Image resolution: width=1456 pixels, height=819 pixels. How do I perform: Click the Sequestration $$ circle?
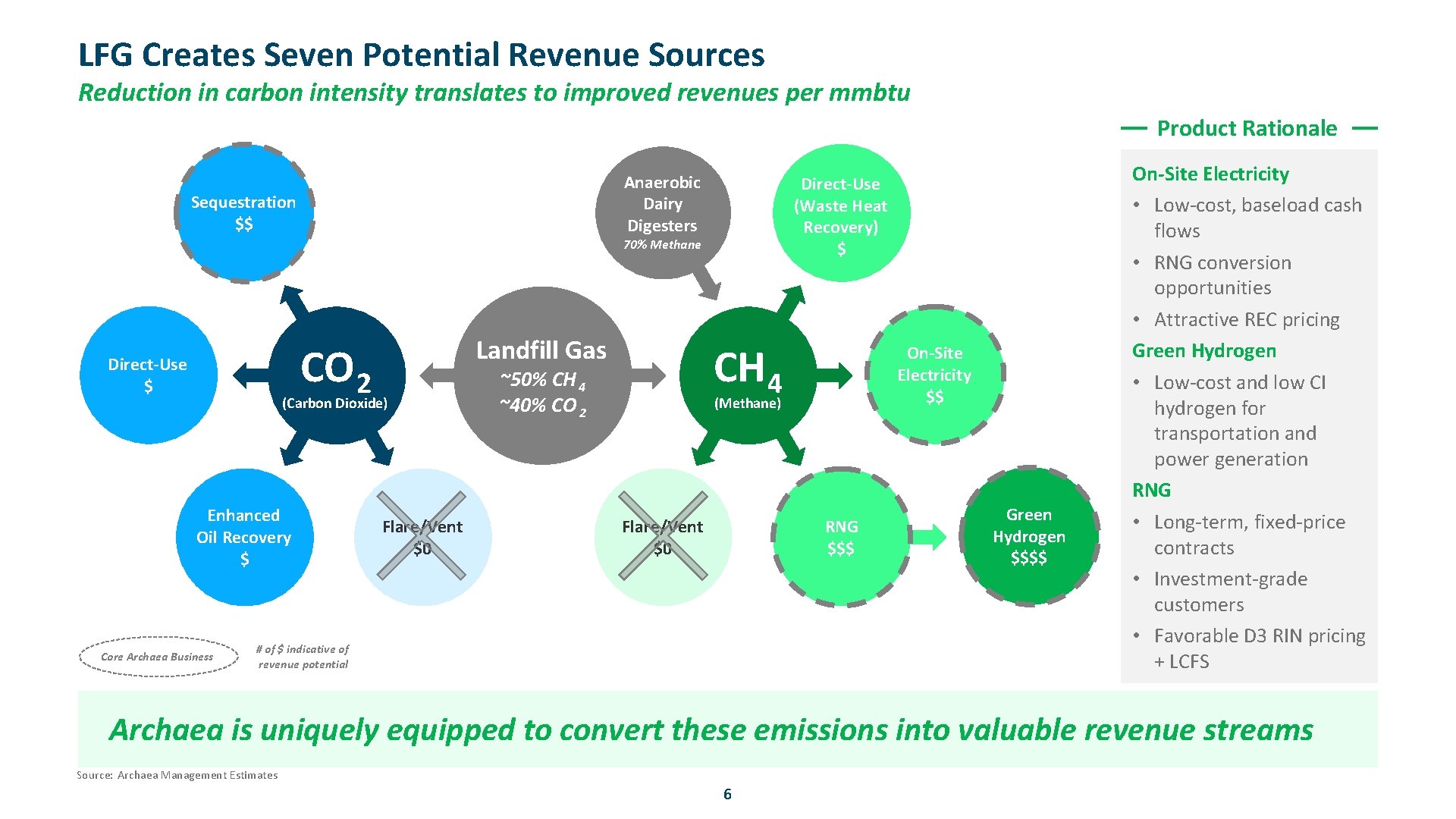pyautogui.click(x=243, y=213)
